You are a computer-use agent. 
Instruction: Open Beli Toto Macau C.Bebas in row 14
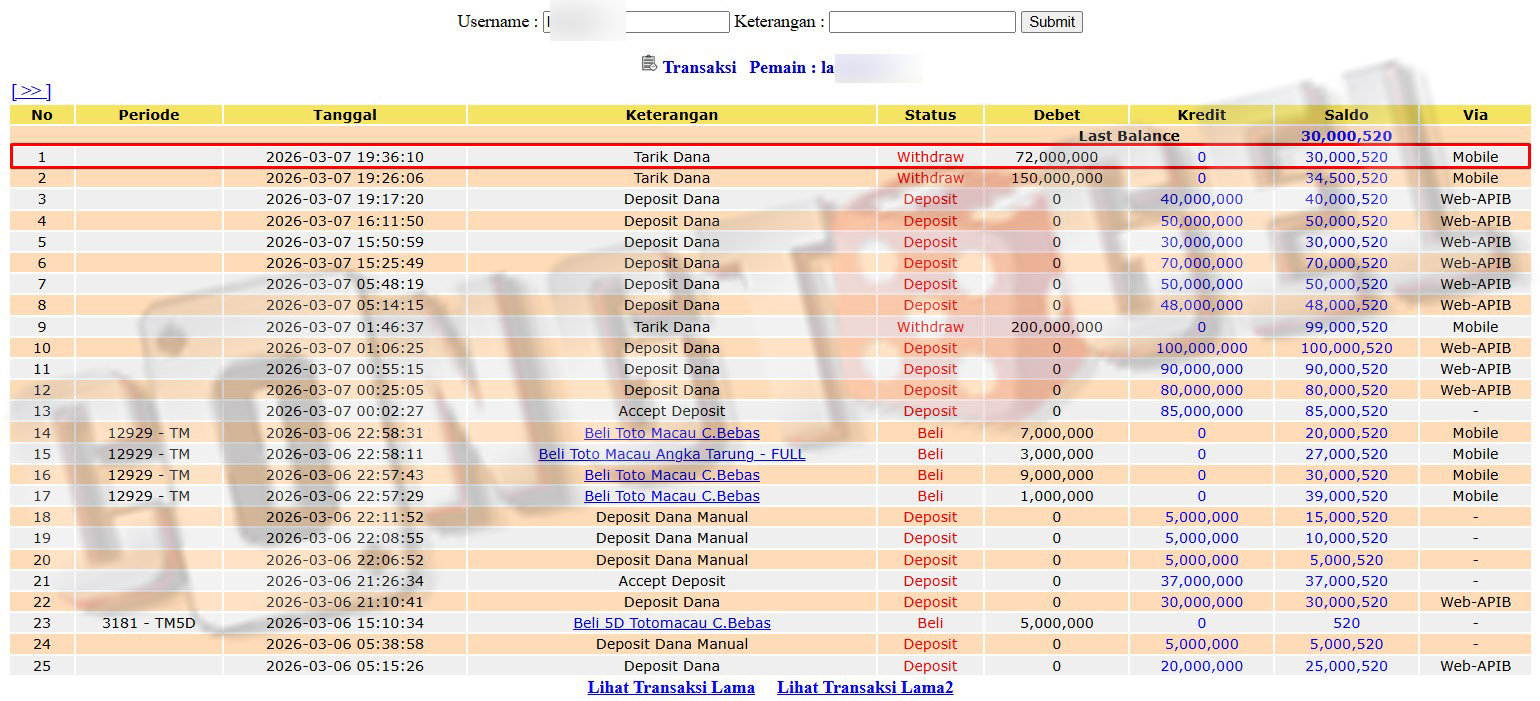coord(671,433)
